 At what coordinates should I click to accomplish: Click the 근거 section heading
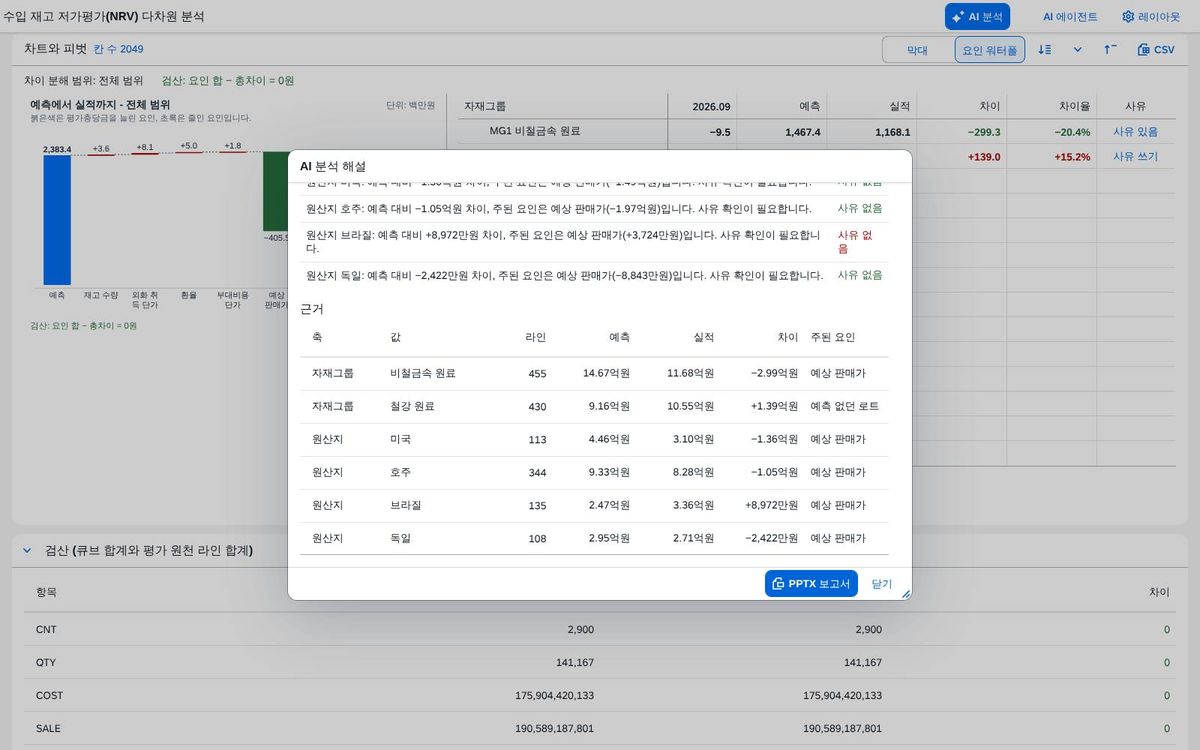(312, 309)
